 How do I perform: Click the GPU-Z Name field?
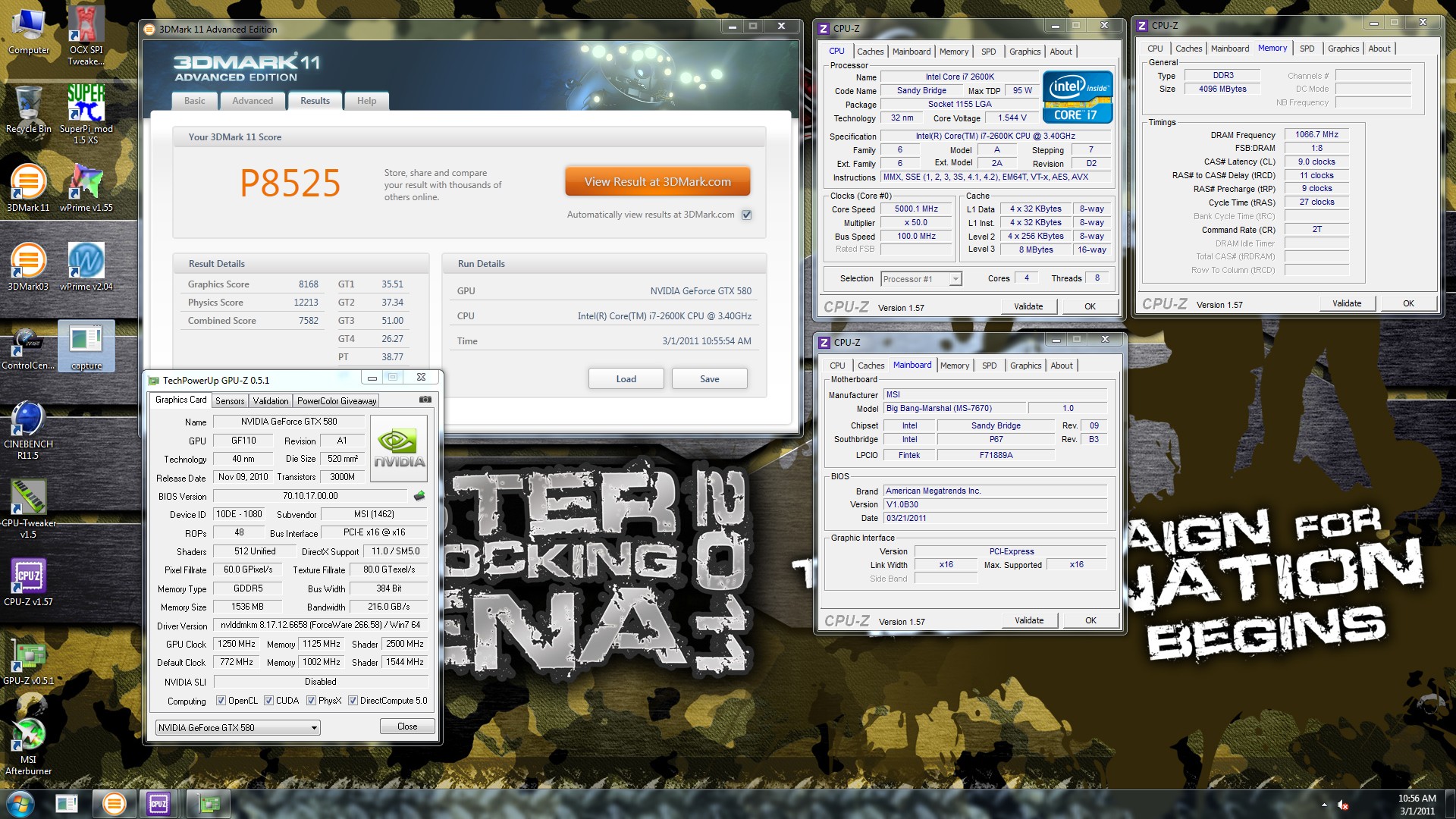click(x=289, y=422)
